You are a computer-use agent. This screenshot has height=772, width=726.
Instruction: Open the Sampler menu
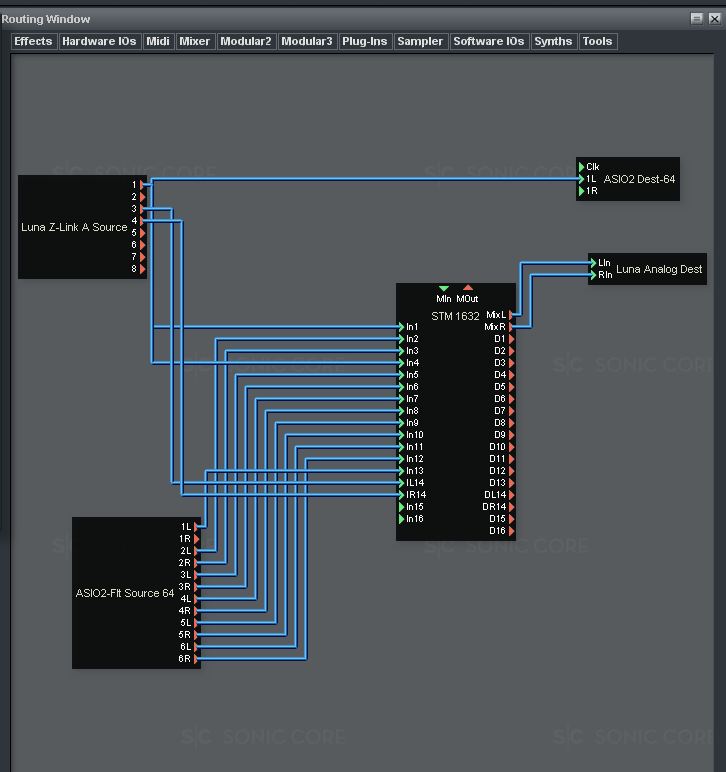point(420,41)
